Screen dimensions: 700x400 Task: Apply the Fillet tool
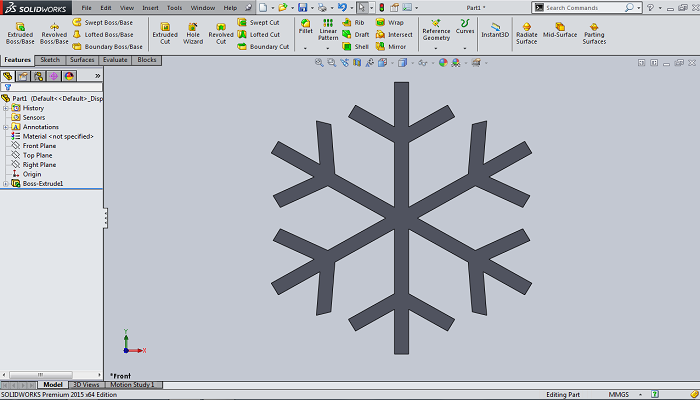(x=306, y=26)
